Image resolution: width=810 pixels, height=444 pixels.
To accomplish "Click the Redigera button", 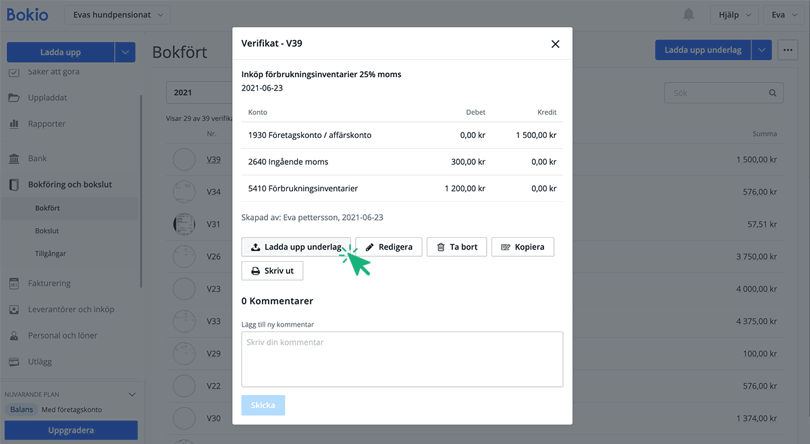I will [388, 247].
